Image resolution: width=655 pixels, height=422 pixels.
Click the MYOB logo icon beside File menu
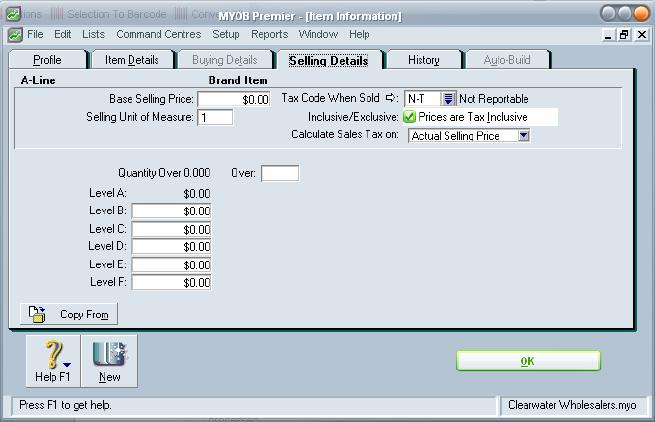pyautogui.click(x=15, y=35)
